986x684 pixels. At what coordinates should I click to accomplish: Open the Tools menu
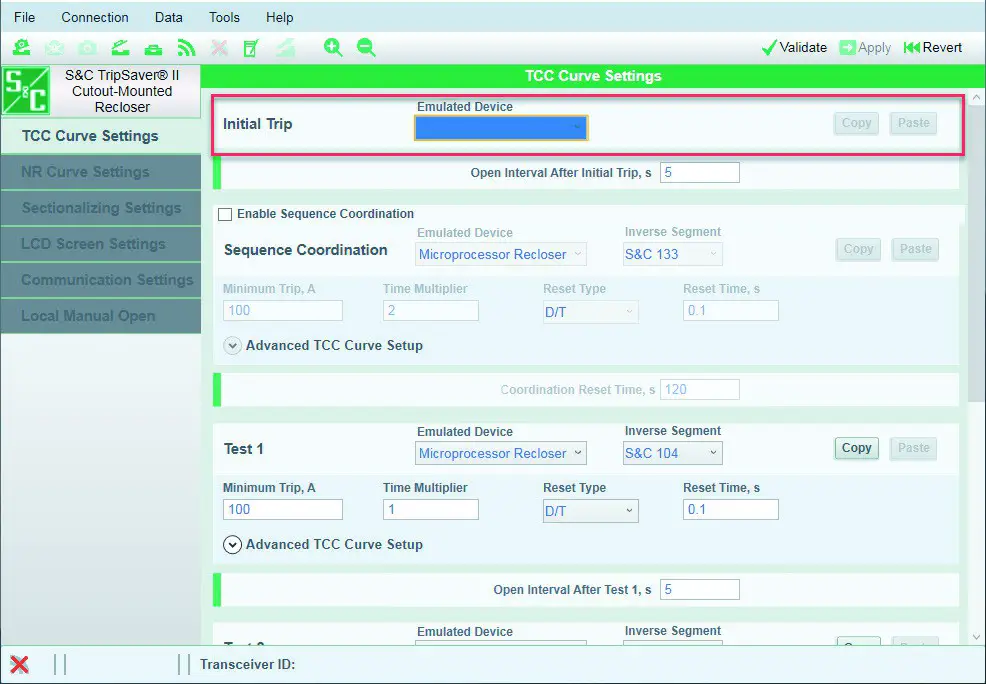coord(224,17)
